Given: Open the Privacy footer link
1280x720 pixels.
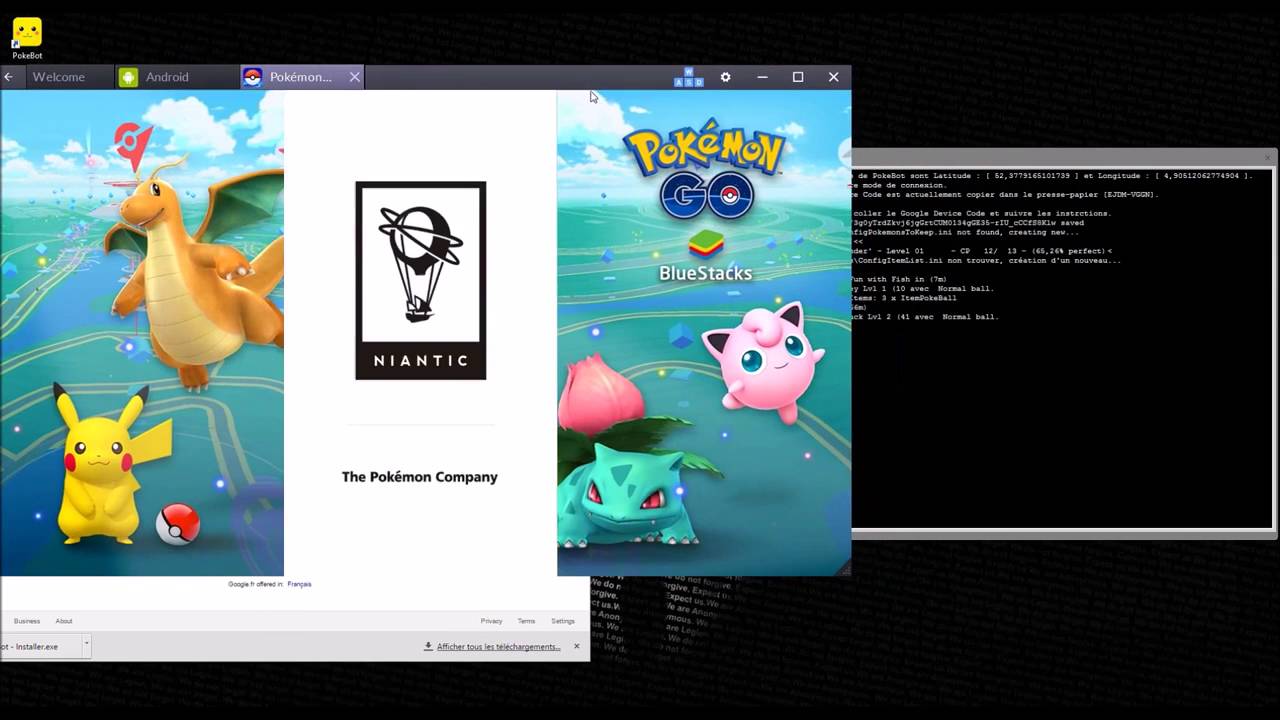Looking at the screenshot, I should [x=491, y=621].
